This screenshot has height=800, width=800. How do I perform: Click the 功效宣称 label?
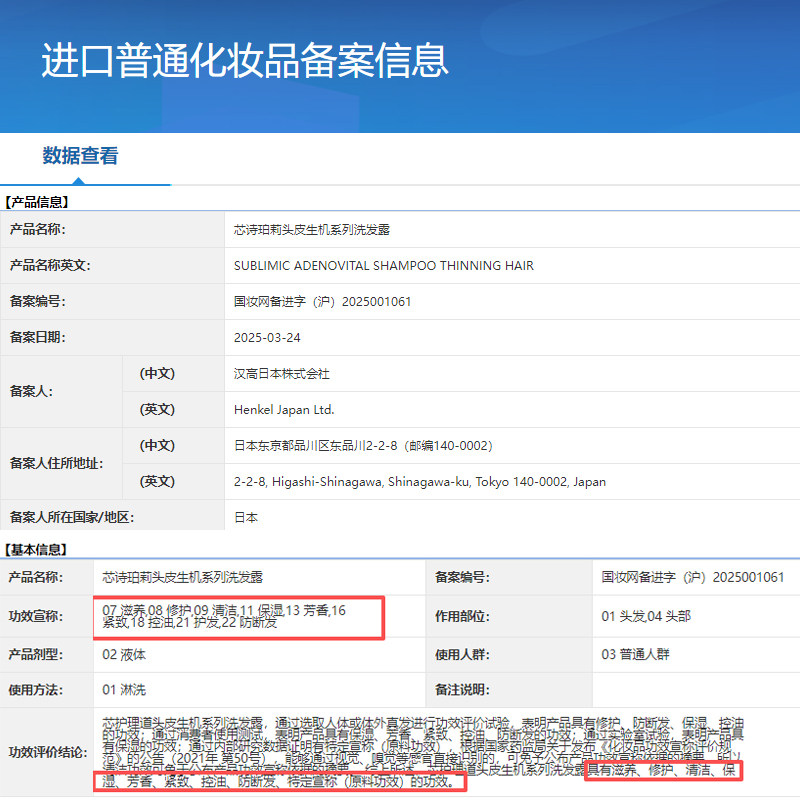coord(36,616)
